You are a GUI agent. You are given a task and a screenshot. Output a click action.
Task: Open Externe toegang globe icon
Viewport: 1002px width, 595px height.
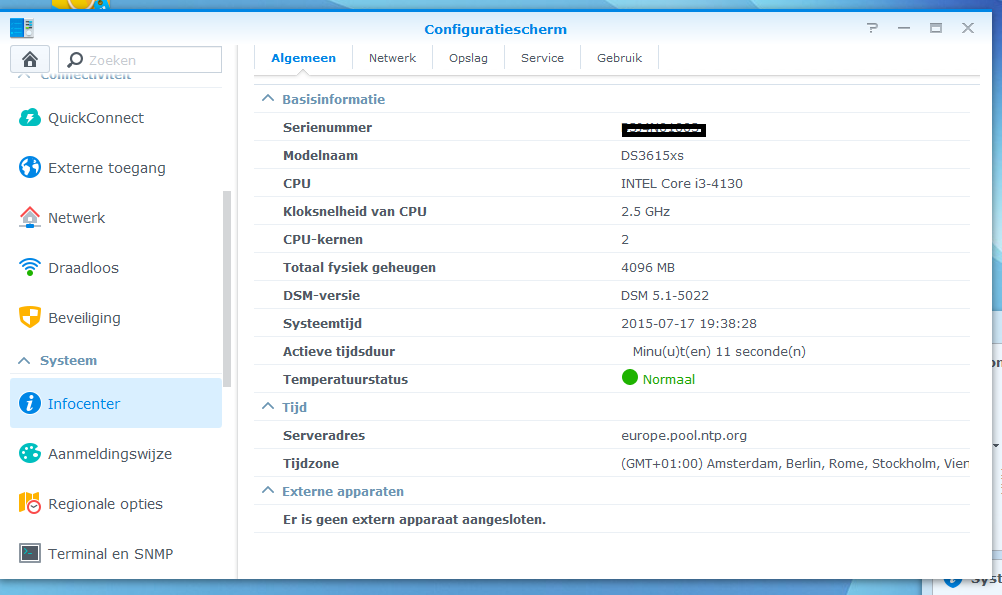[x=29, y=167]
